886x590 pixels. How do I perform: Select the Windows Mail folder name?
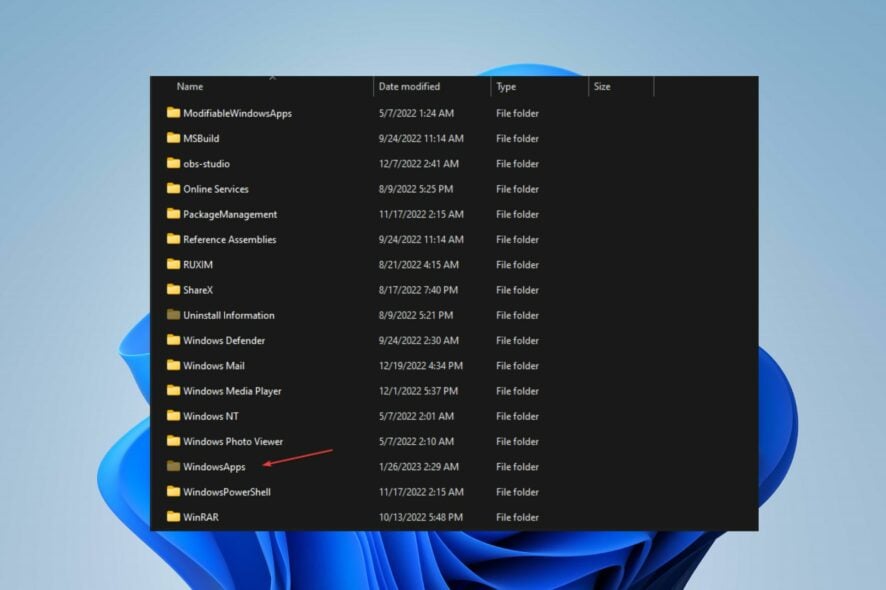click(x=214, y=366)
